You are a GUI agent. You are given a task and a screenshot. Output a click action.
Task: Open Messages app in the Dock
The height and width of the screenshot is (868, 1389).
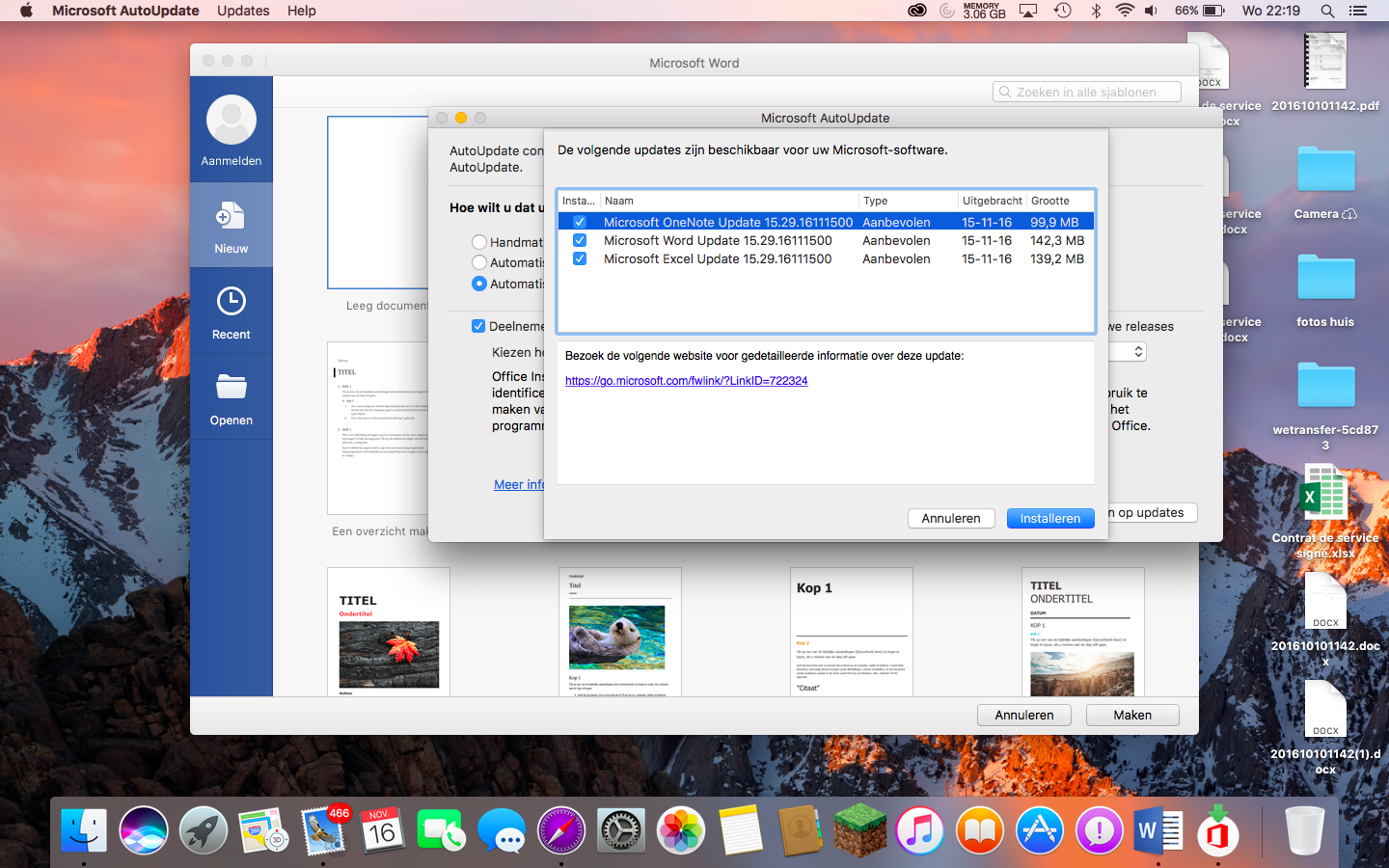pos(502,829)
